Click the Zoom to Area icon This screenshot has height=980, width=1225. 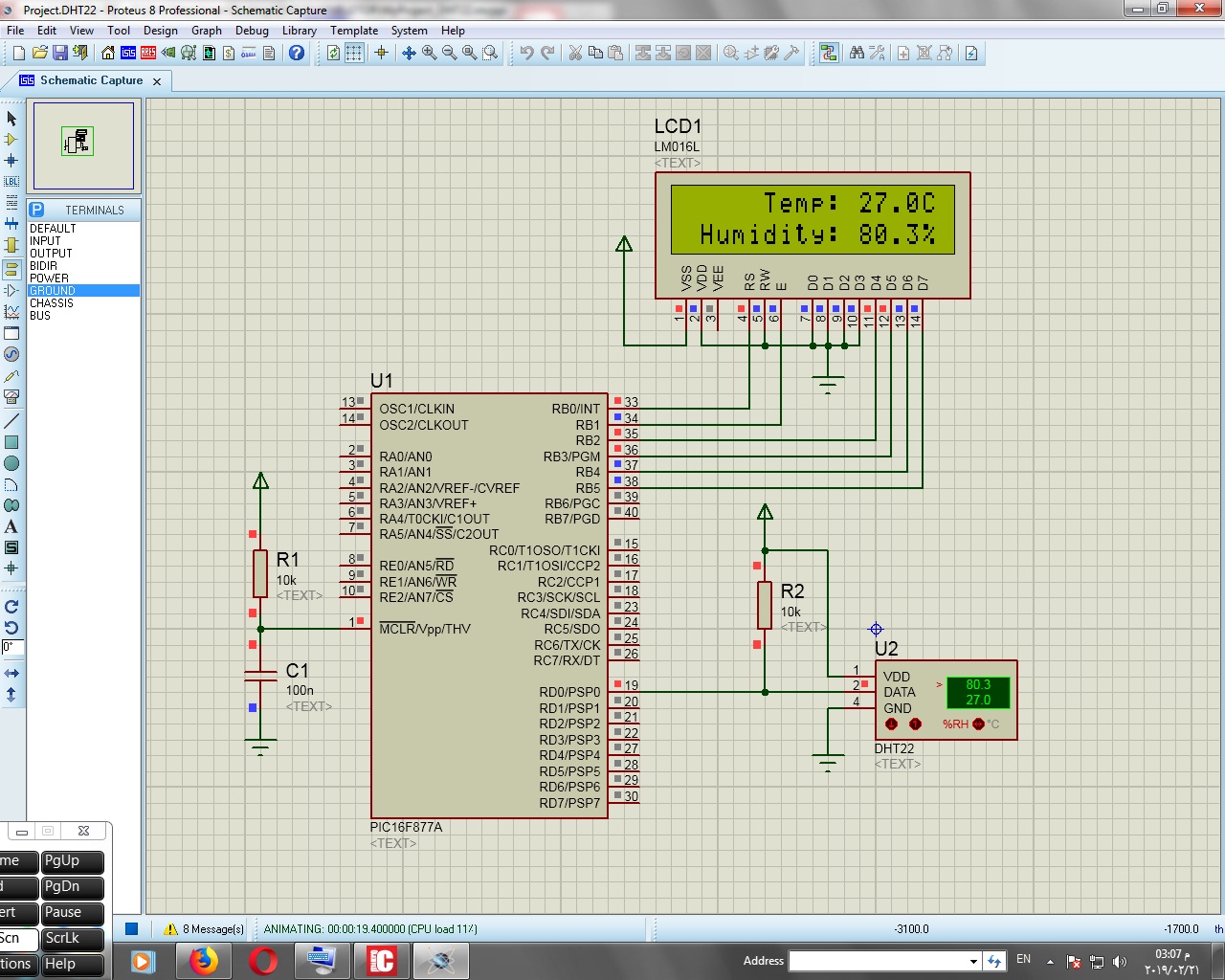click(x=490, y=53)
